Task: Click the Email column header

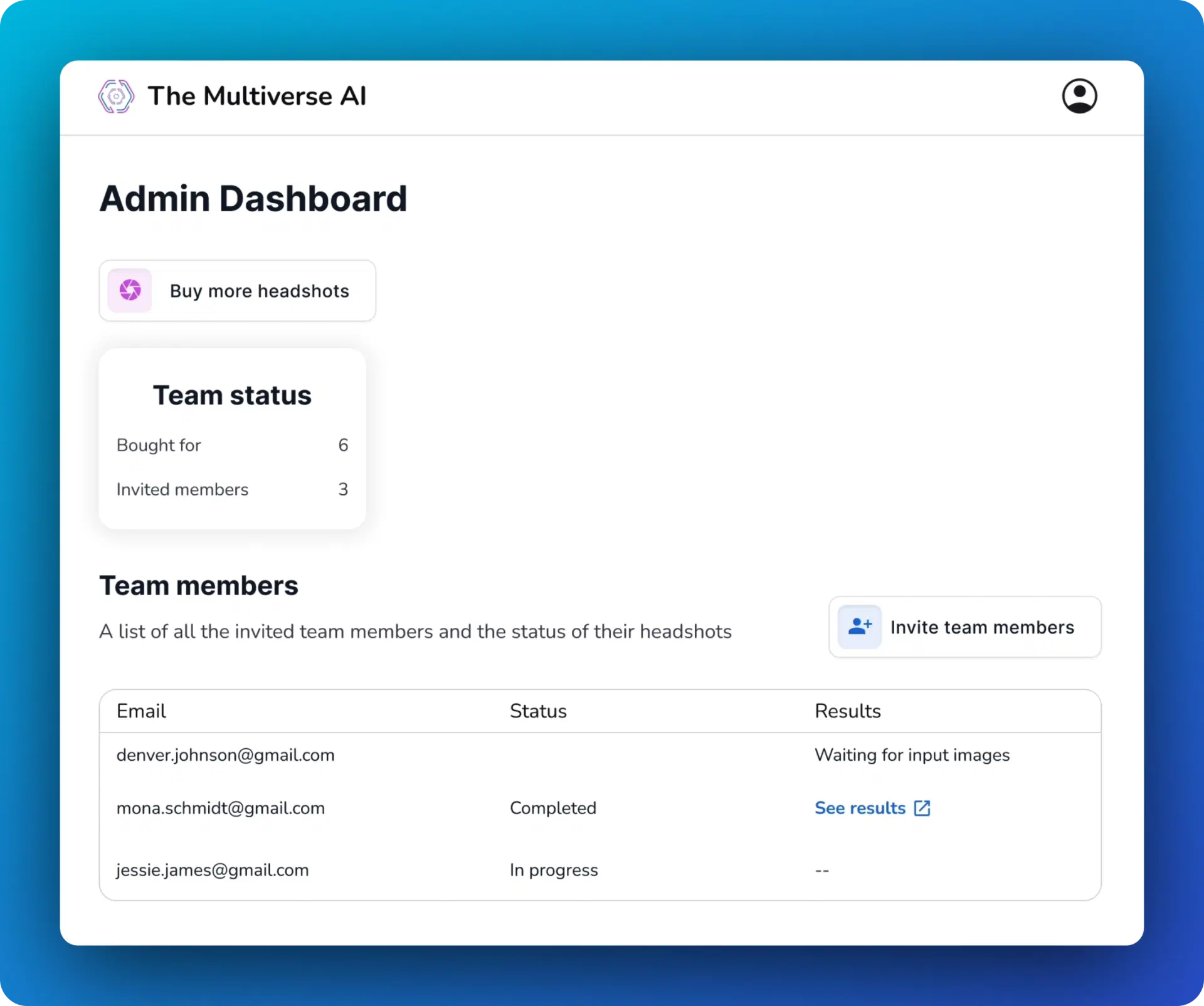Action: [141, 711]
